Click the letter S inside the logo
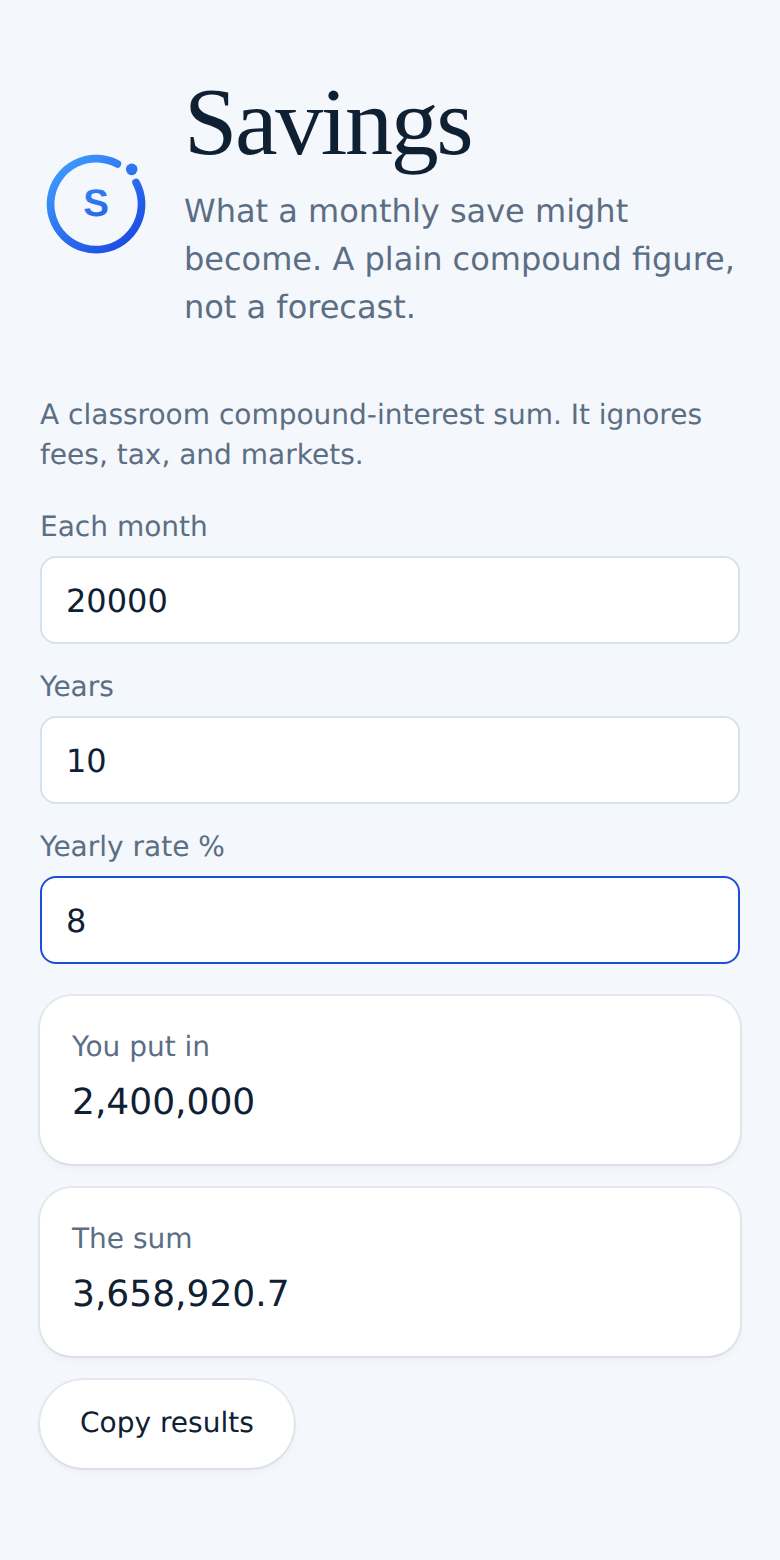The height and width of the screenshot is (1560, 780). [x=96, y=203]
